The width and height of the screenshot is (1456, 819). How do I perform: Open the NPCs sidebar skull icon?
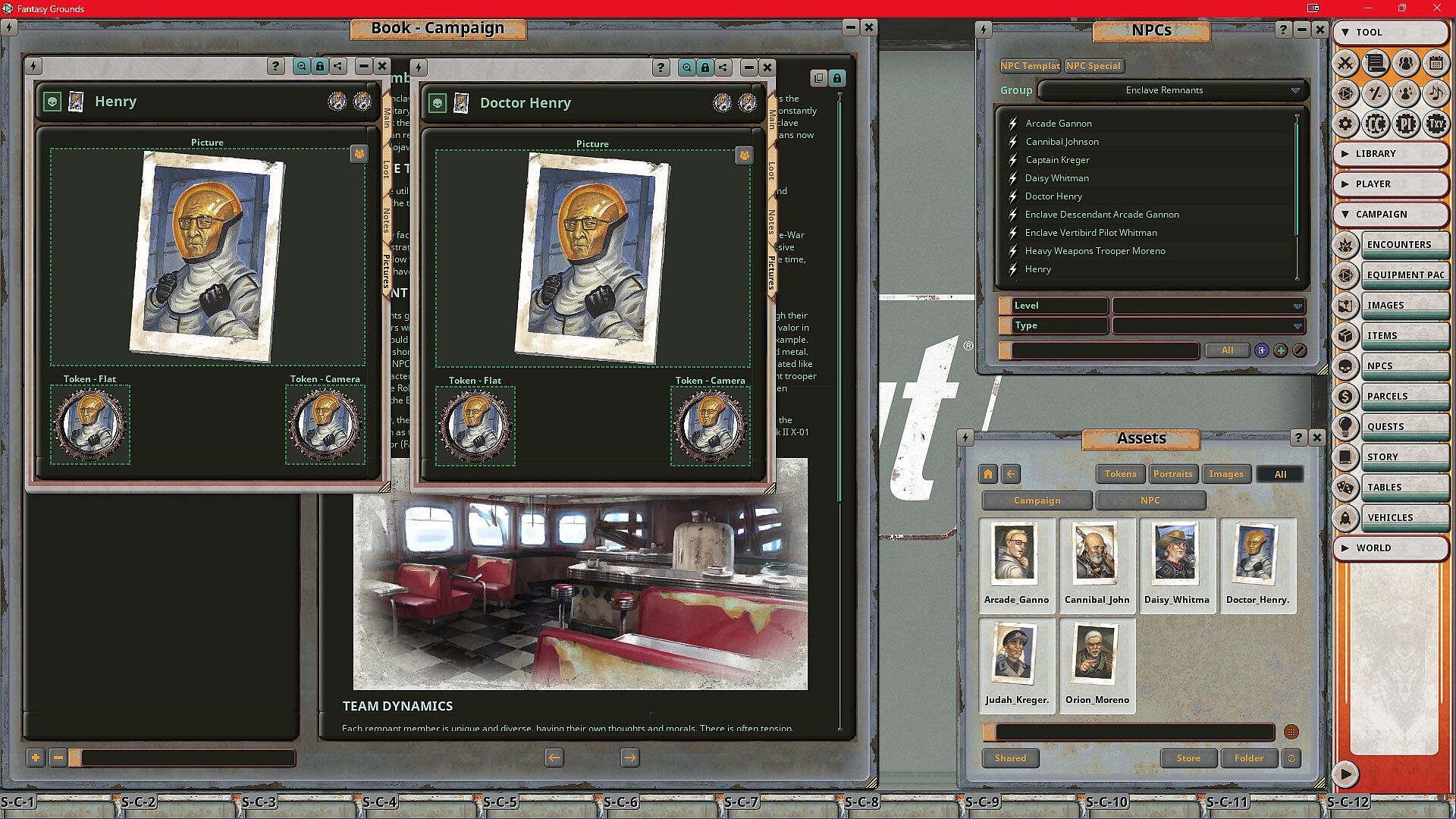click(1345, 366)
